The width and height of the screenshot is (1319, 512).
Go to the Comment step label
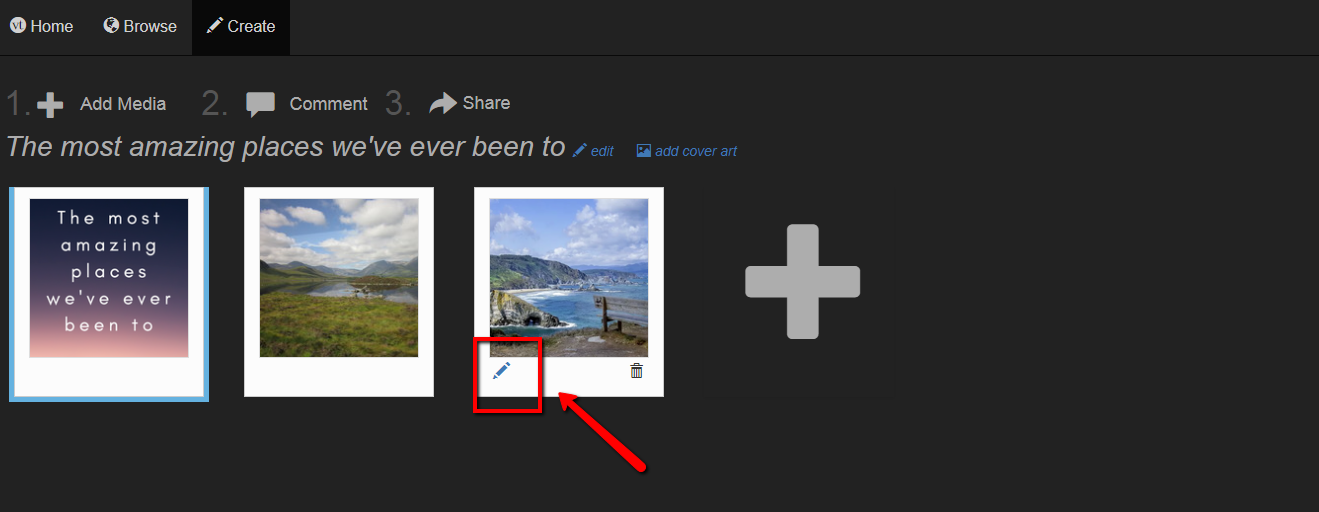pyautogui.click(x=329, y=104)
